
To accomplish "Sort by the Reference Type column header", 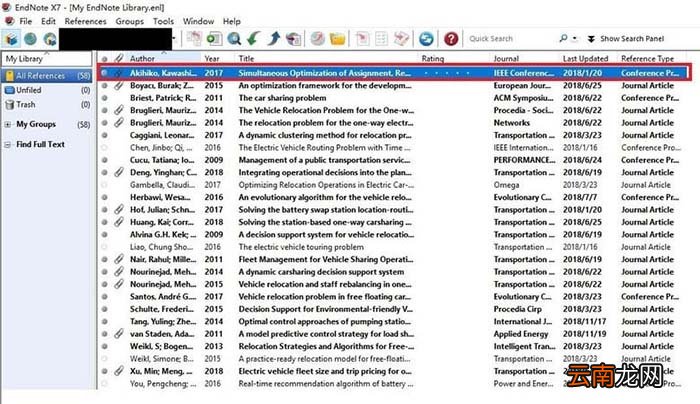I will (652, 58).
